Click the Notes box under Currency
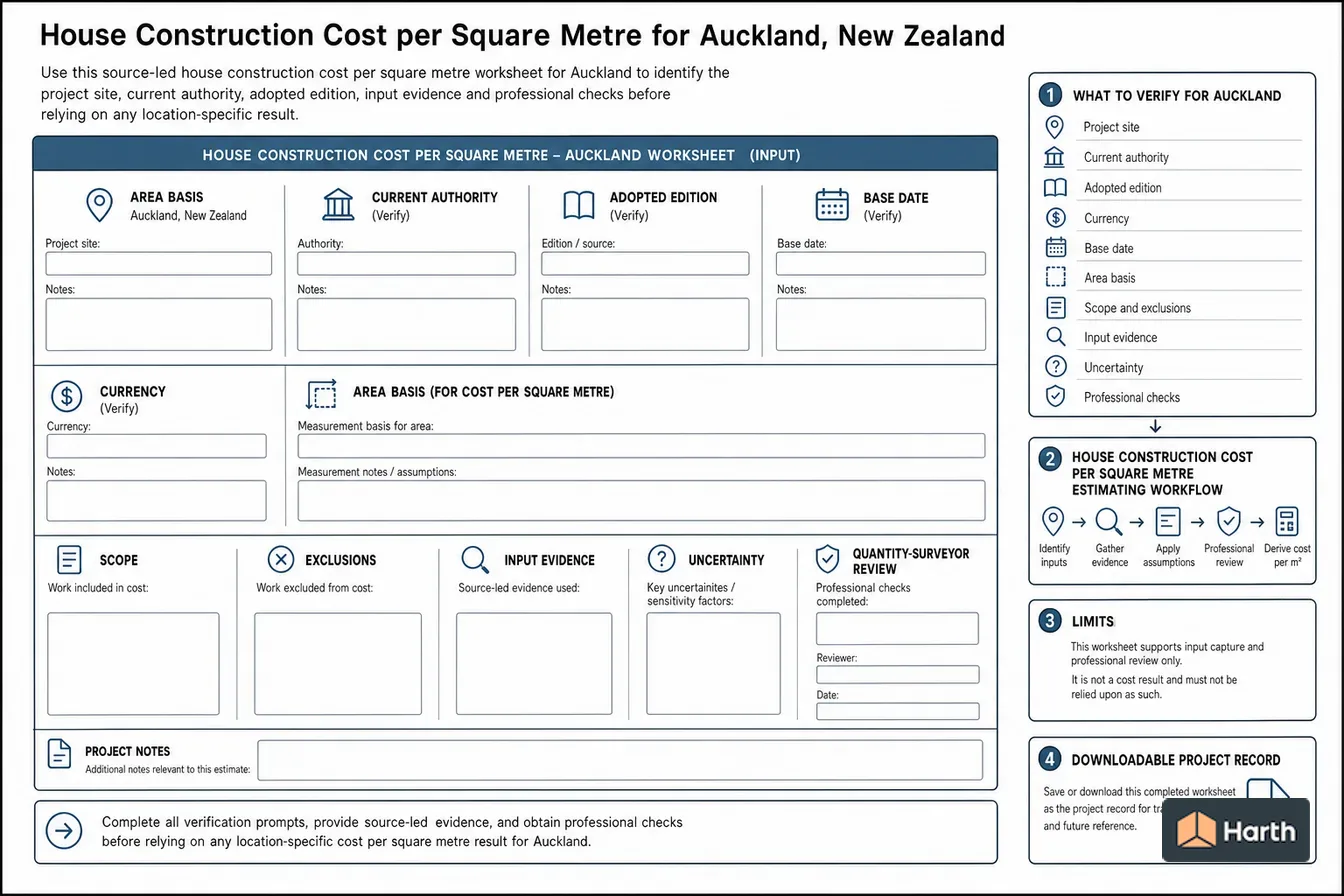The height and width of the screenshot is (896, 1344). 157,500
